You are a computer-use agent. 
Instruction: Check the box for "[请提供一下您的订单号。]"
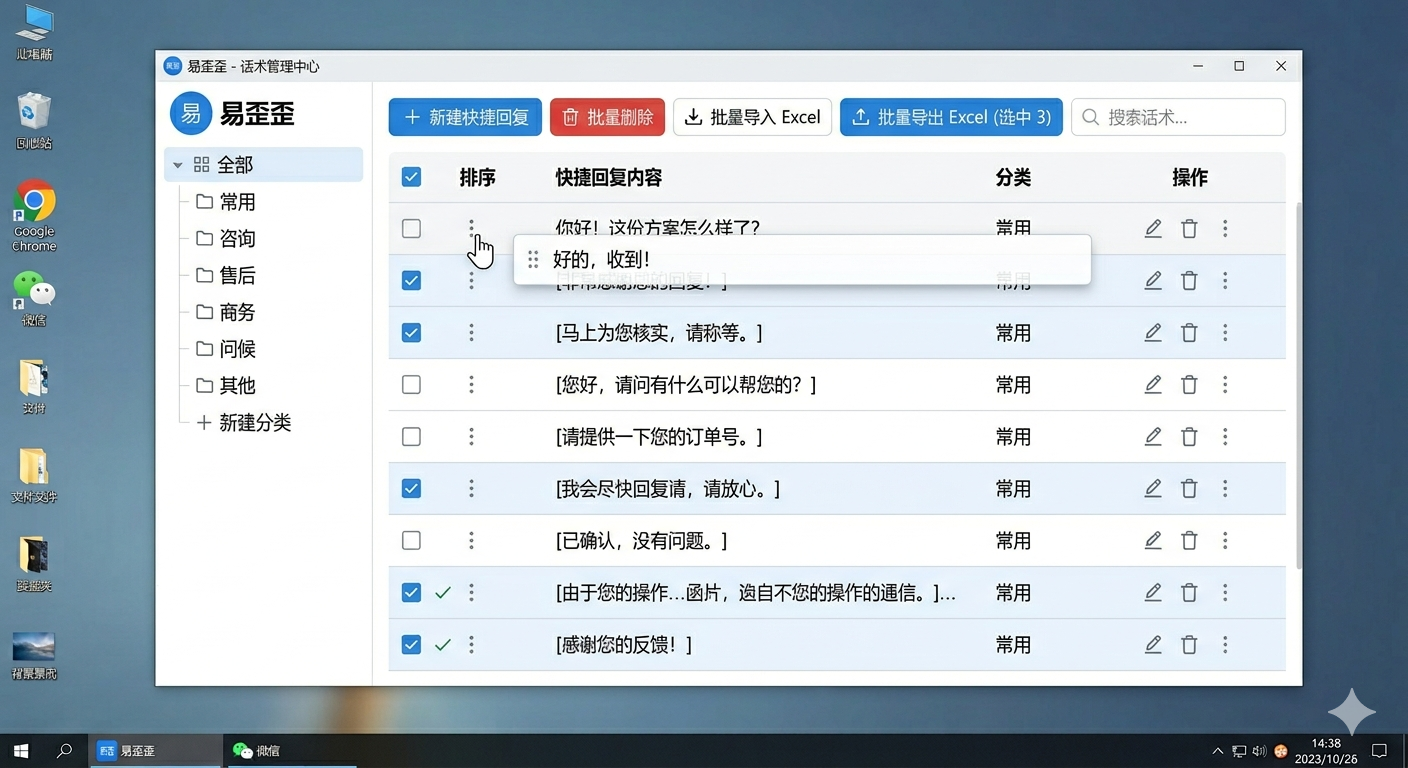pyautogui.click(x=411, y=436)
